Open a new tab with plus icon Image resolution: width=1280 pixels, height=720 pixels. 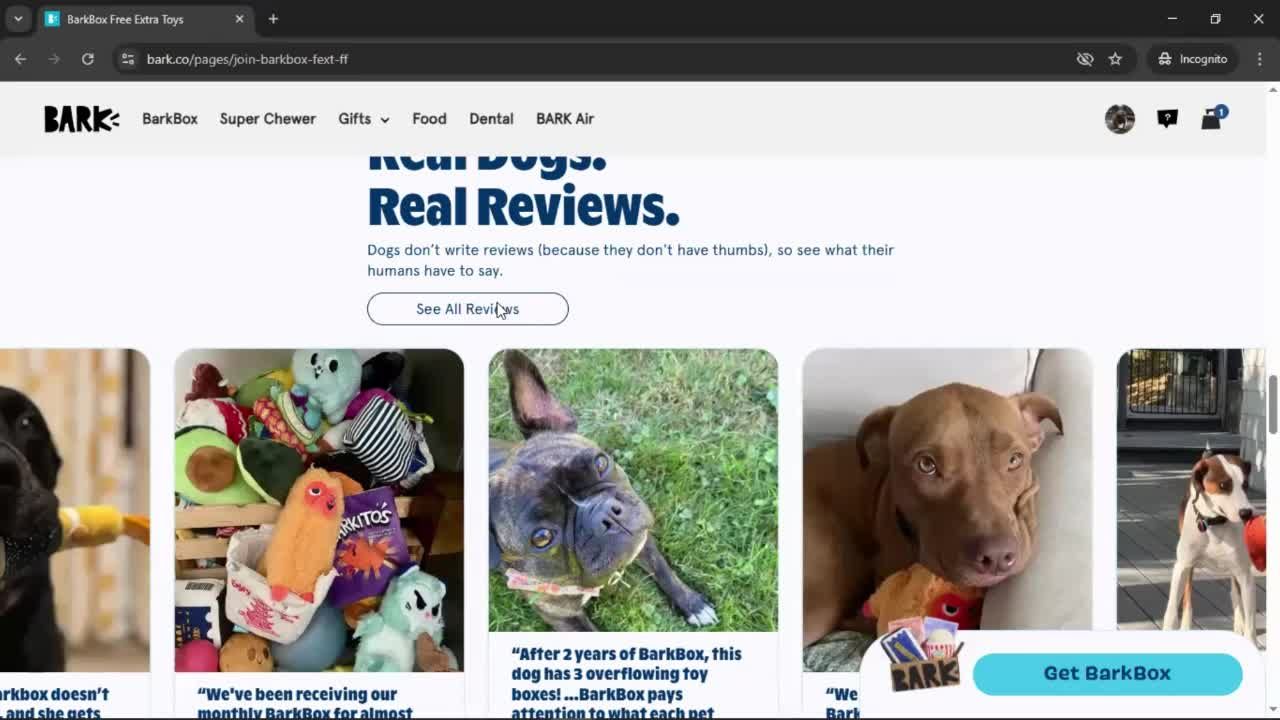pos(273,19)
